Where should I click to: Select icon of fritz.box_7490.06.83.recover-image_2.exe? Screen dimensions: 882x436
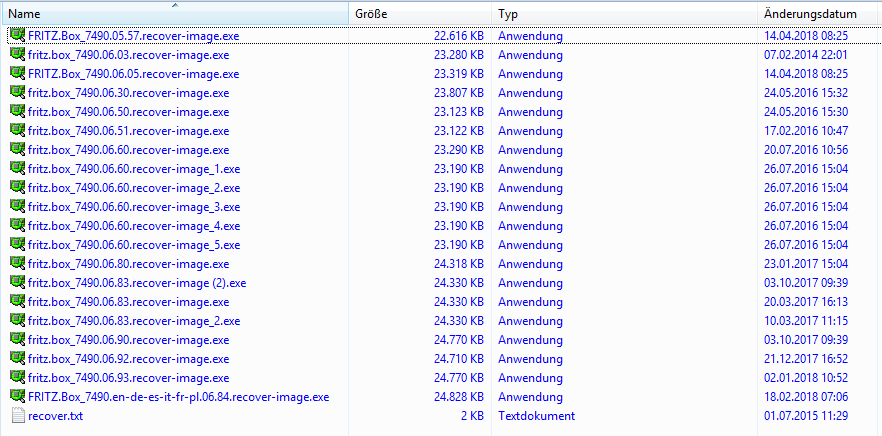click(x=18, y=321)
